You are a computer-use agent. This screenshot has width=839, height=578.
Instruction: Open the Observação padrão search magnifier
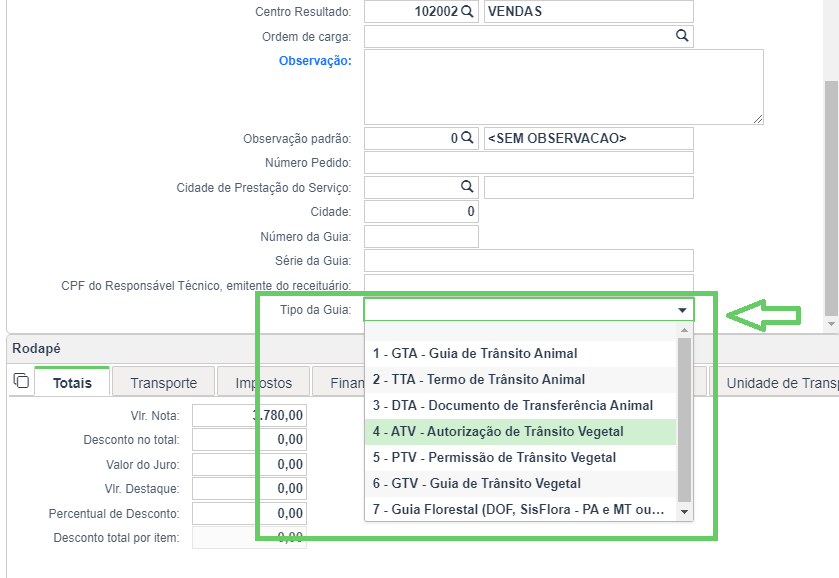click(467, 138)
